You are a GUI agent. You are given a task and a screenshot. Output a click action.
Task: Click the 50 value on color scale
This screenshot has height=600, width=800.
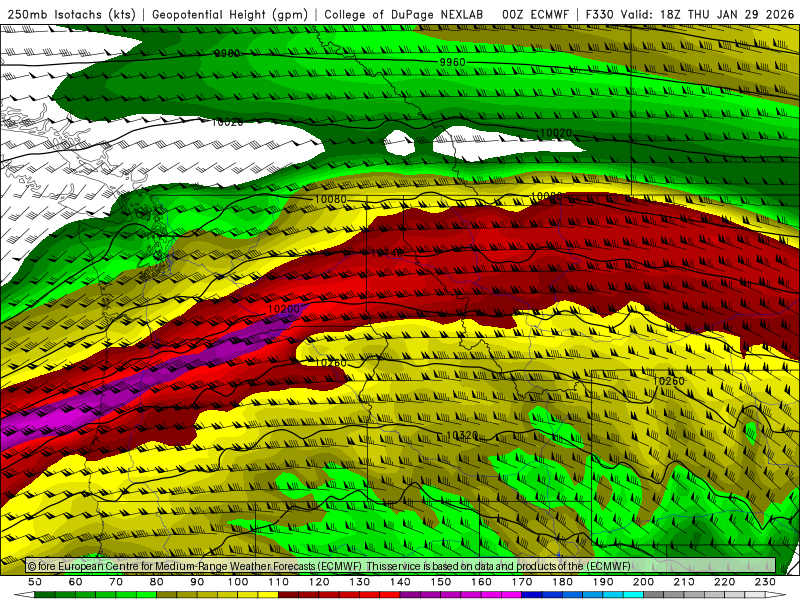[x=35, y=582]
